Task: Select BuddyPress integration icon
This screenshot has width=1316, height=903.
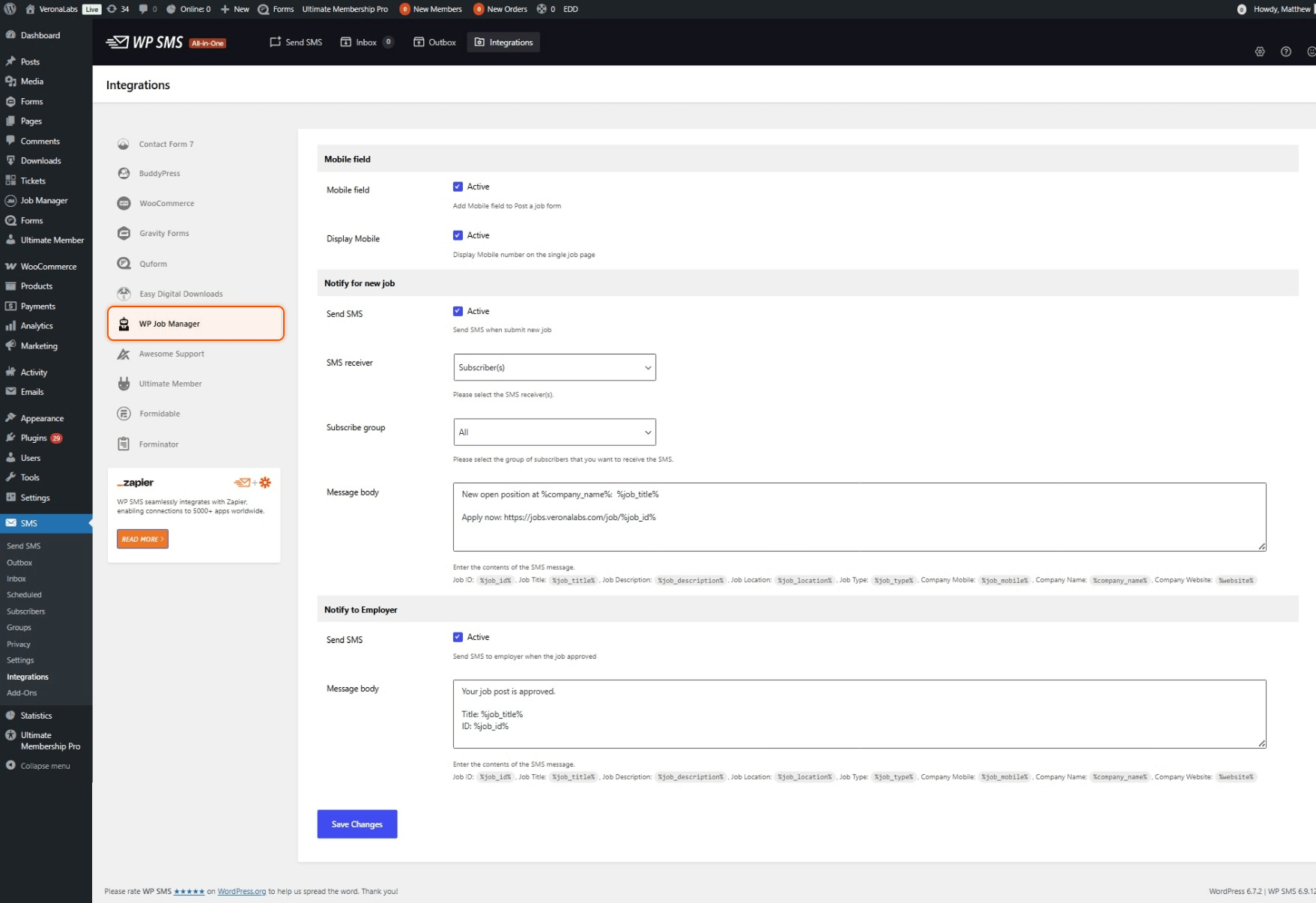Action: (124, 173)
